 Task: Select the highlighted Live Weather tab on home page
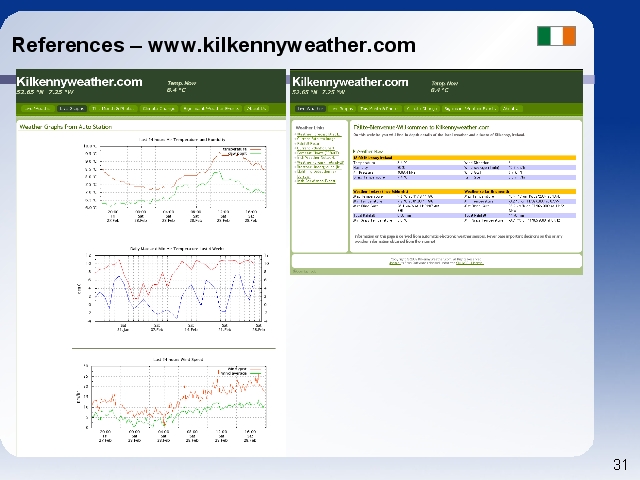310,109
